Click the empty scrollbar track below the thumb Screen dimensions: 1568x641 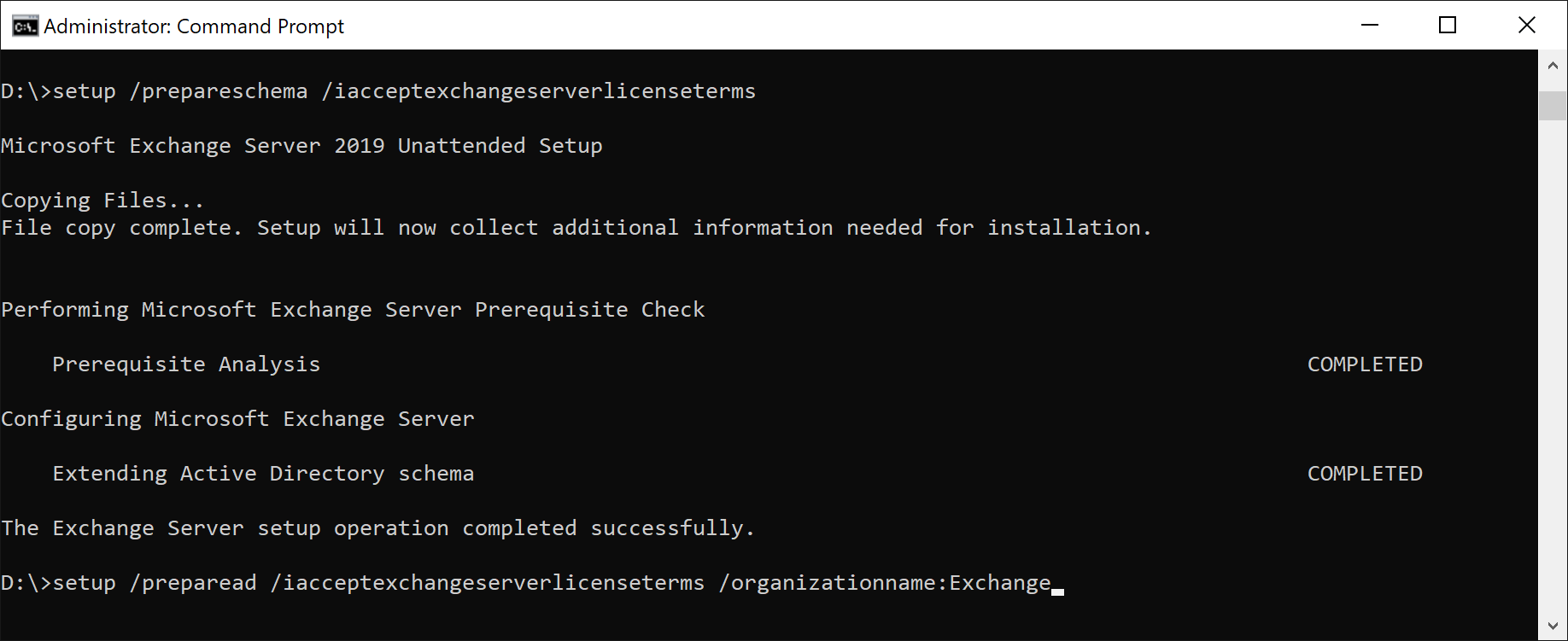[1553, 367]
